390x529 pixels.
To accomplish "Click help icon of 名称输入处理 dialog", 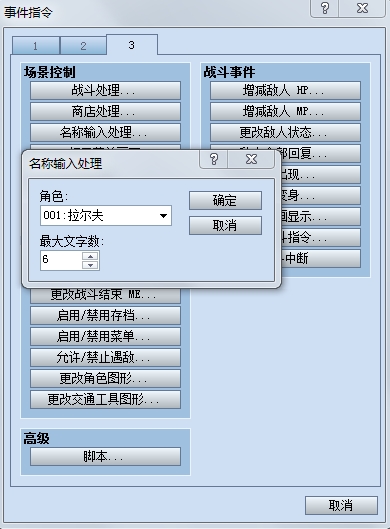I will [214, 159].
